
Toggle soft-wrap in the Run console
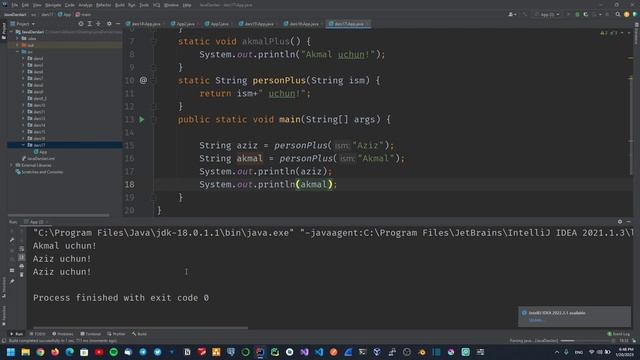pos(22,249)
